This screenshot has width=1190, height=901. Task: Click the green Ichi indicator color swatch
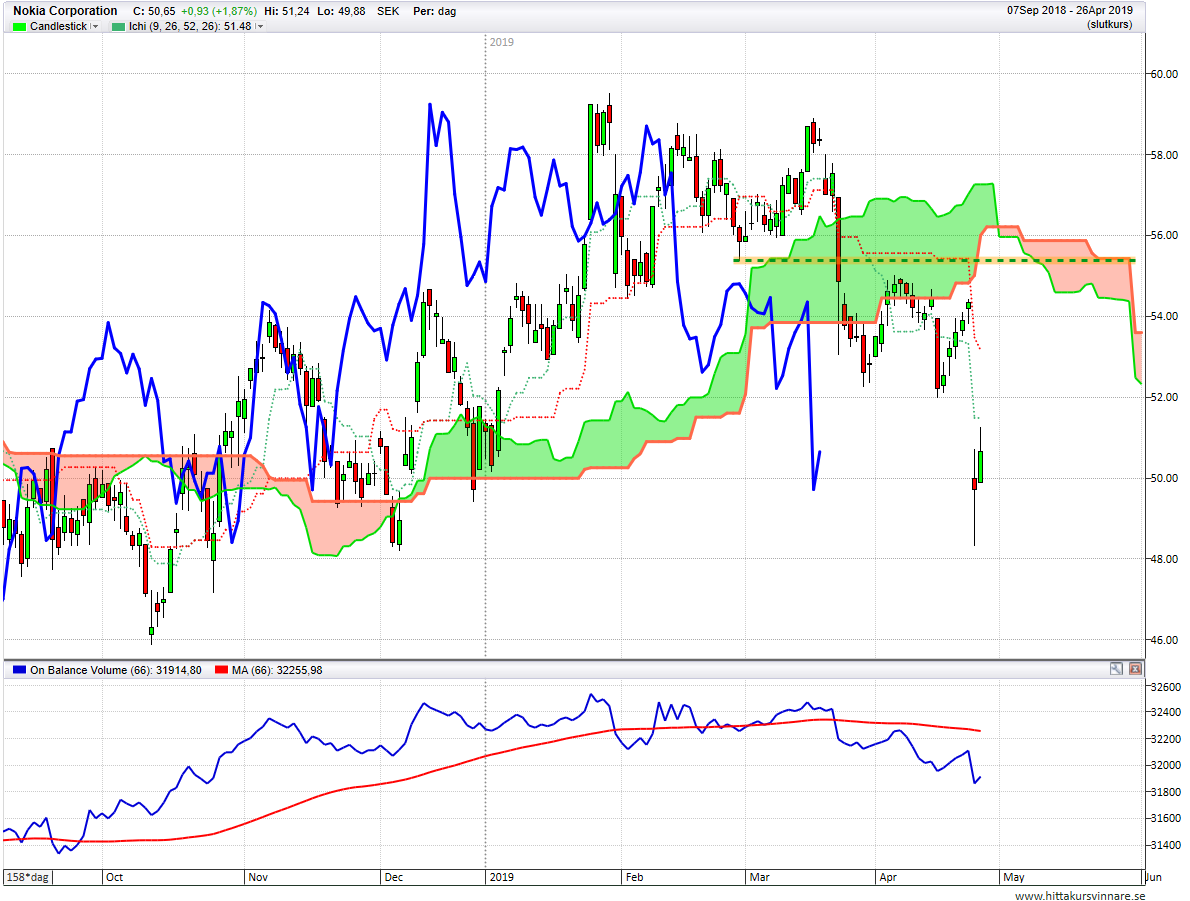pyautogui.click(x=118, y=27)
